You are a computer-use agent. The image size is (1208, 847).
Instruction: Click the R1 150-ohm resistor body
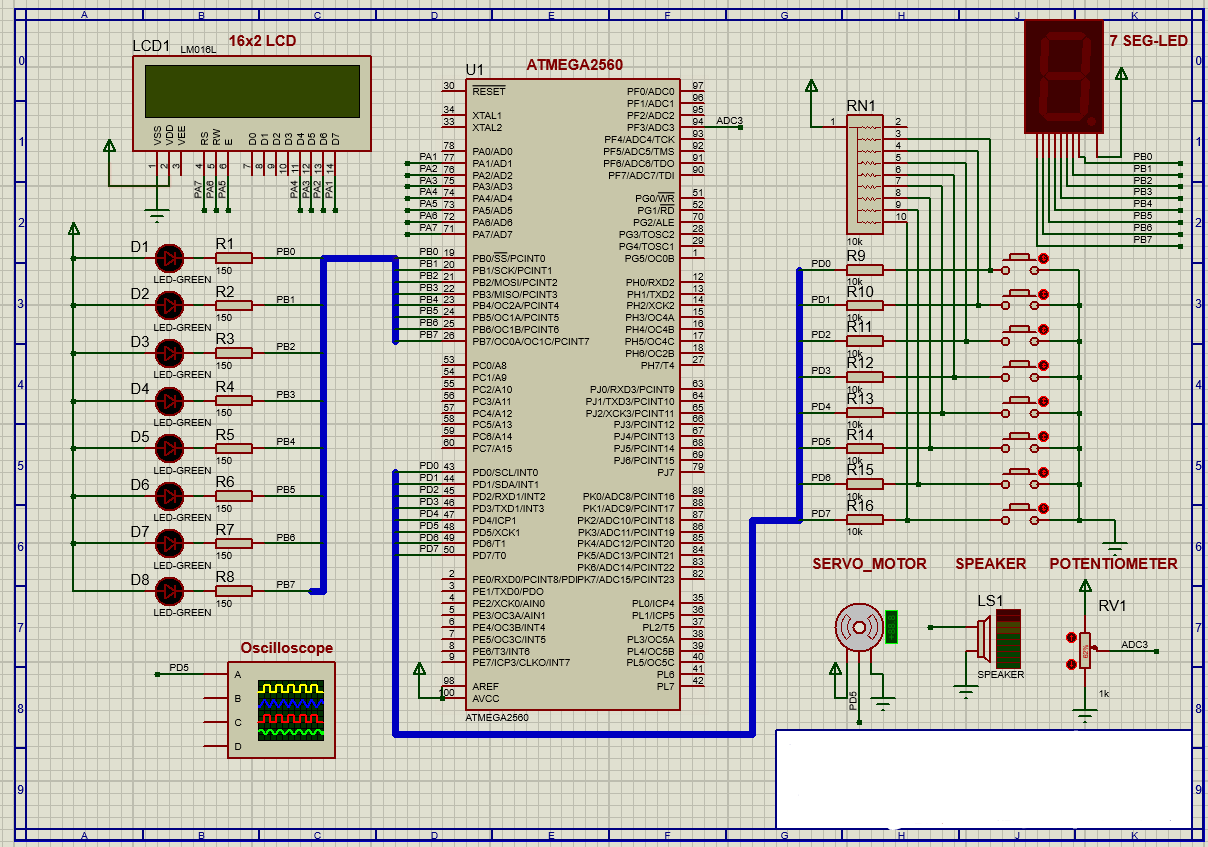234,257
